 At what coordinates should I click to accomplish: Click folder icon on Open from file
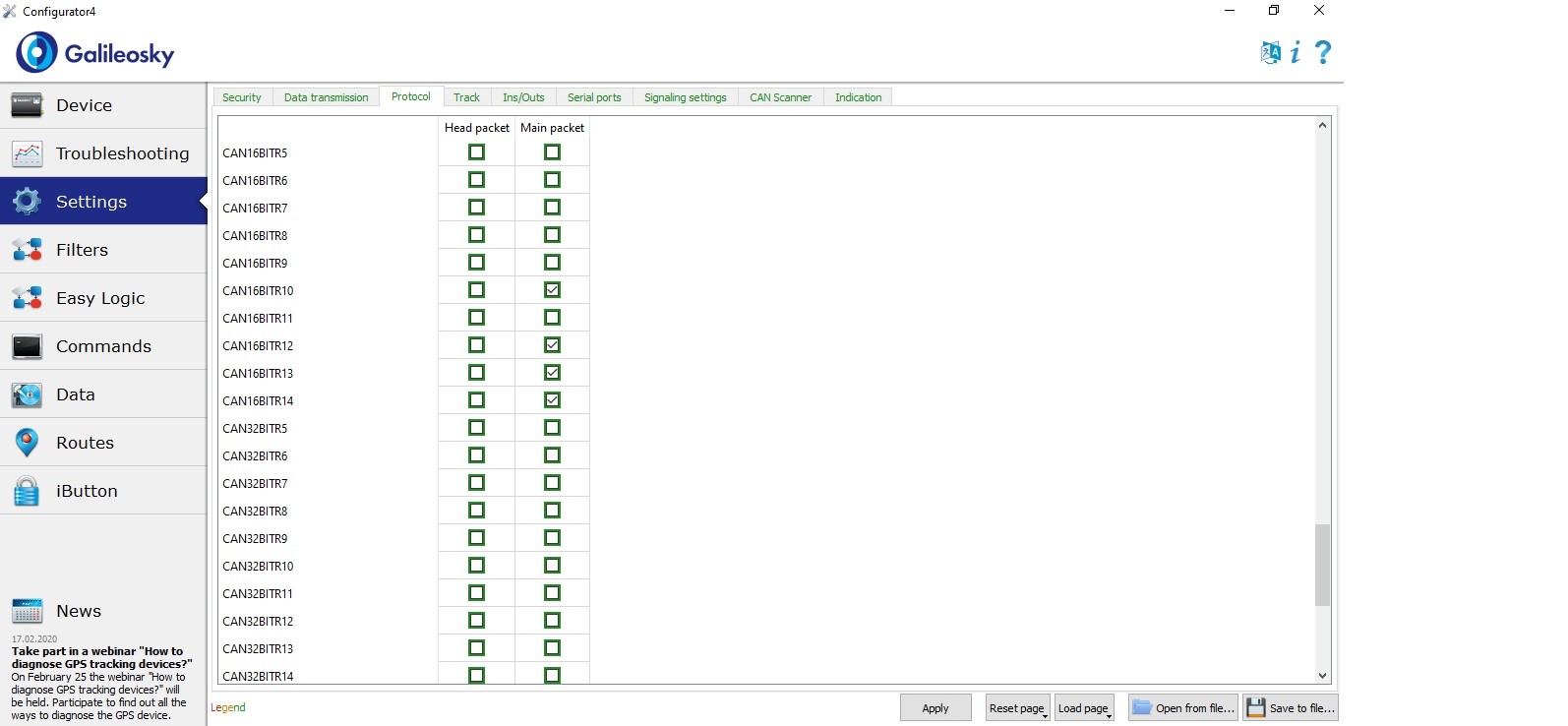(x=1141, y=707)
